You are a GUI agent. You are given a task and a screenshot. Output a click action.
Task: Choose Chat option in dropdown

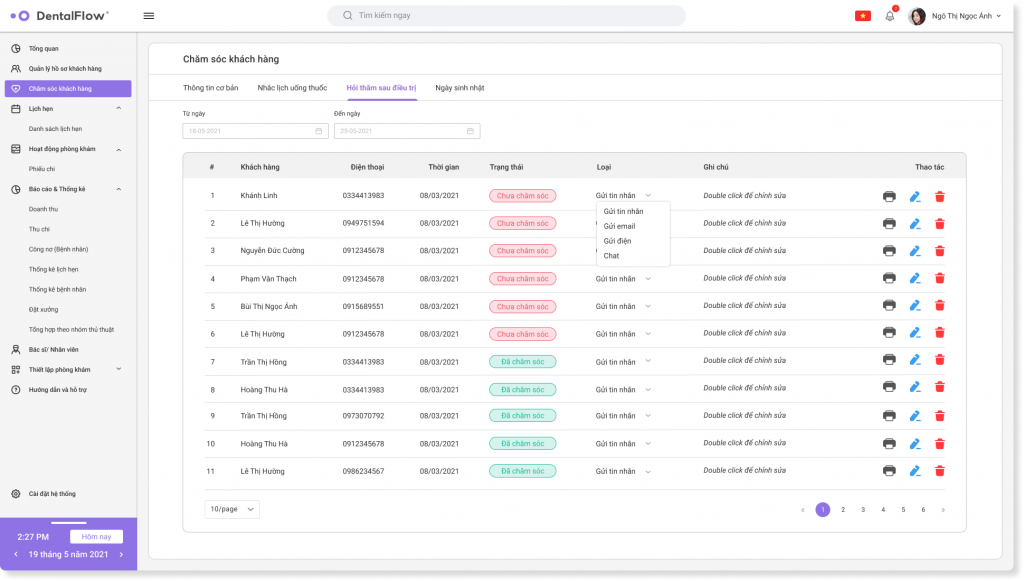pos(611,256)
